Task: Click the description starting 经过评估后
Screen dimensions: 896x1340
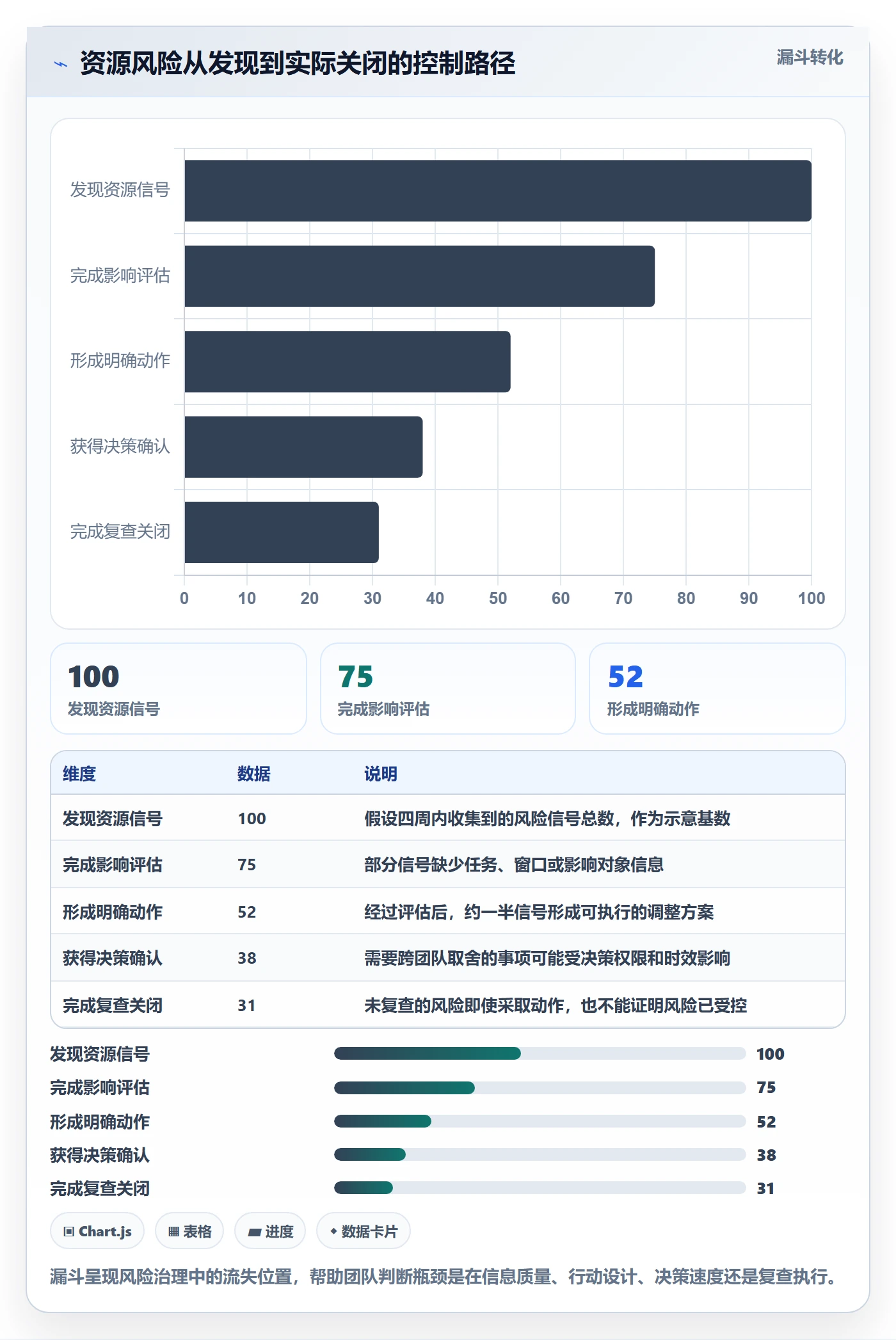Action: [x=539, y=912]
